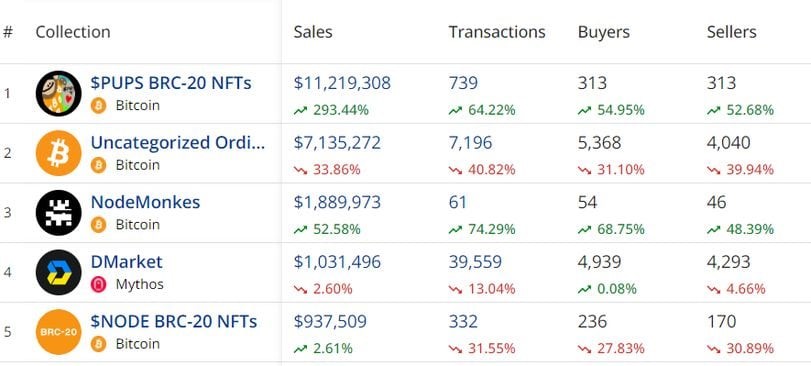Click the Collection column header
Image resolution: width=811 pixels, height=366 pixels.
click(73, 32)
